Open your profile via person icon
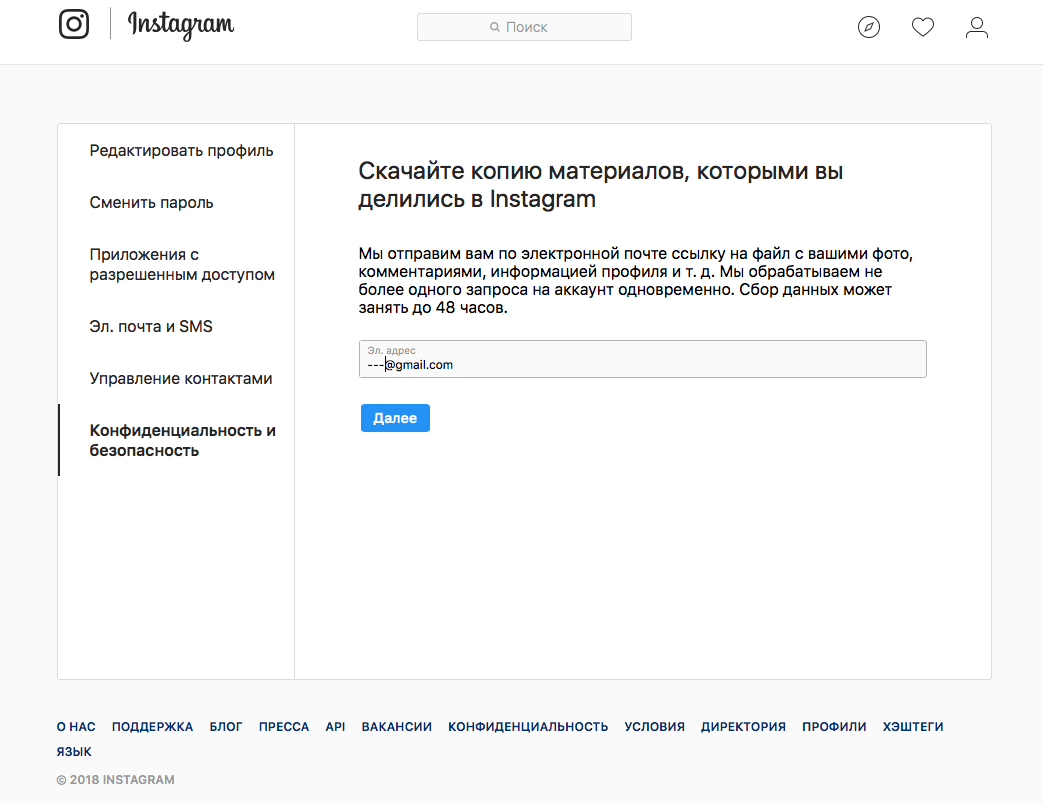 coord(976,27)
